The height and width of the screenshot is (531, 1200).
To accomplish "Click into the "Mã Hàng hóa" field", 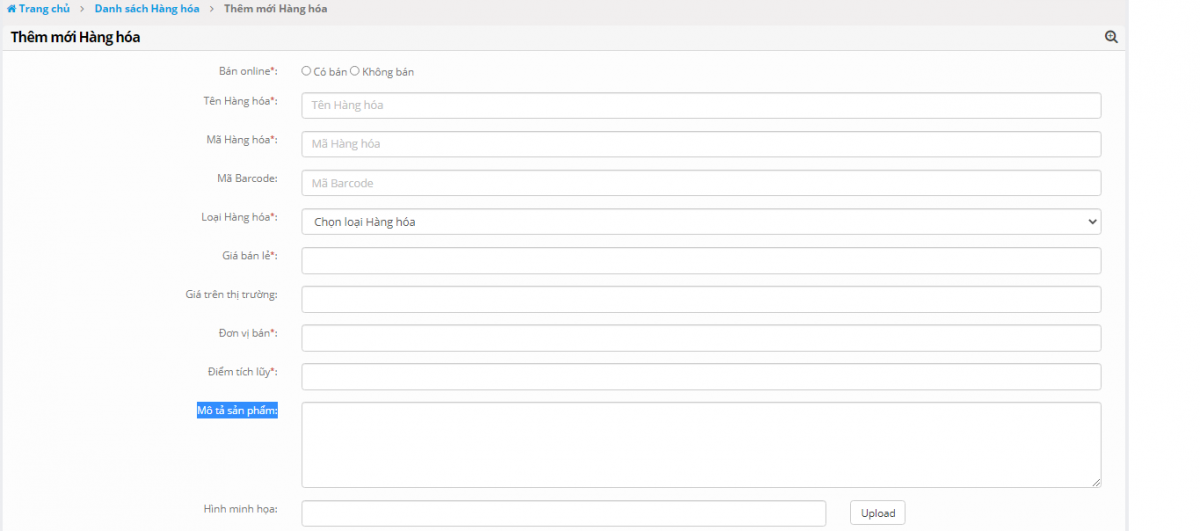I will point(700,144).
